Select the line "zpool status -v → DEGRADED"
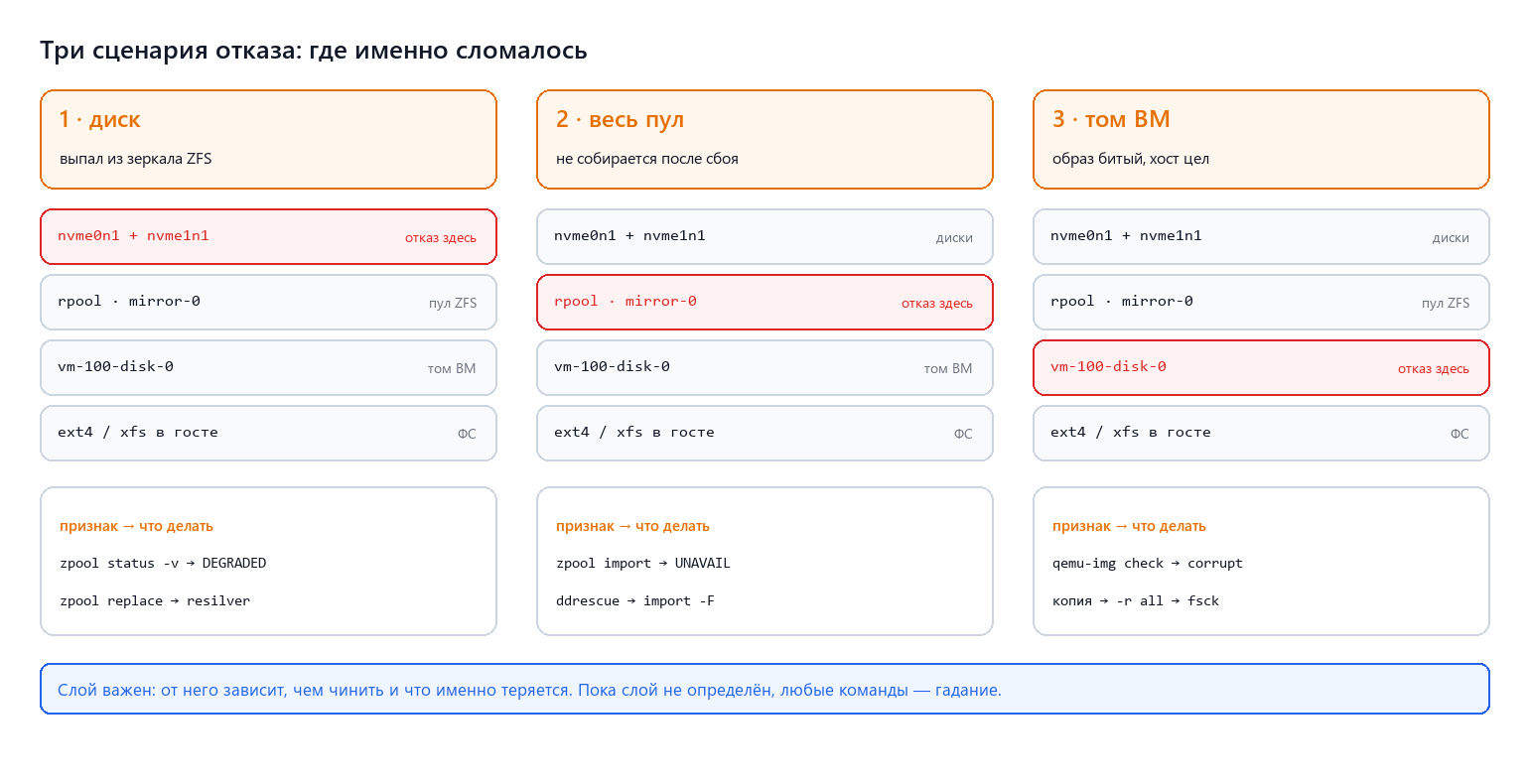Image resolution: width=1529 pixels, height=784 pixels. tap(163, 564)
